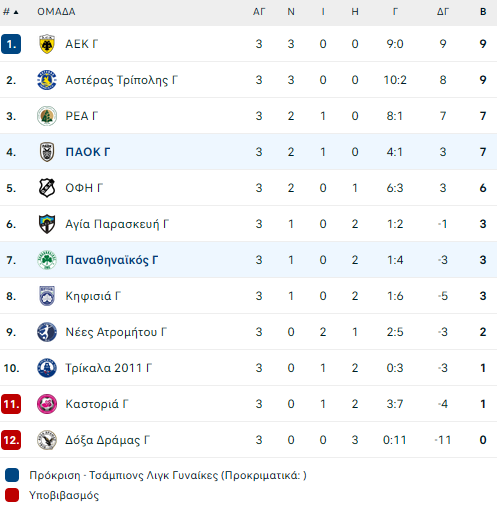Viewport: 497px width, 506px height.
Task: Click the ΑΕΚ Γ team crest
Action: click(47, 44)
